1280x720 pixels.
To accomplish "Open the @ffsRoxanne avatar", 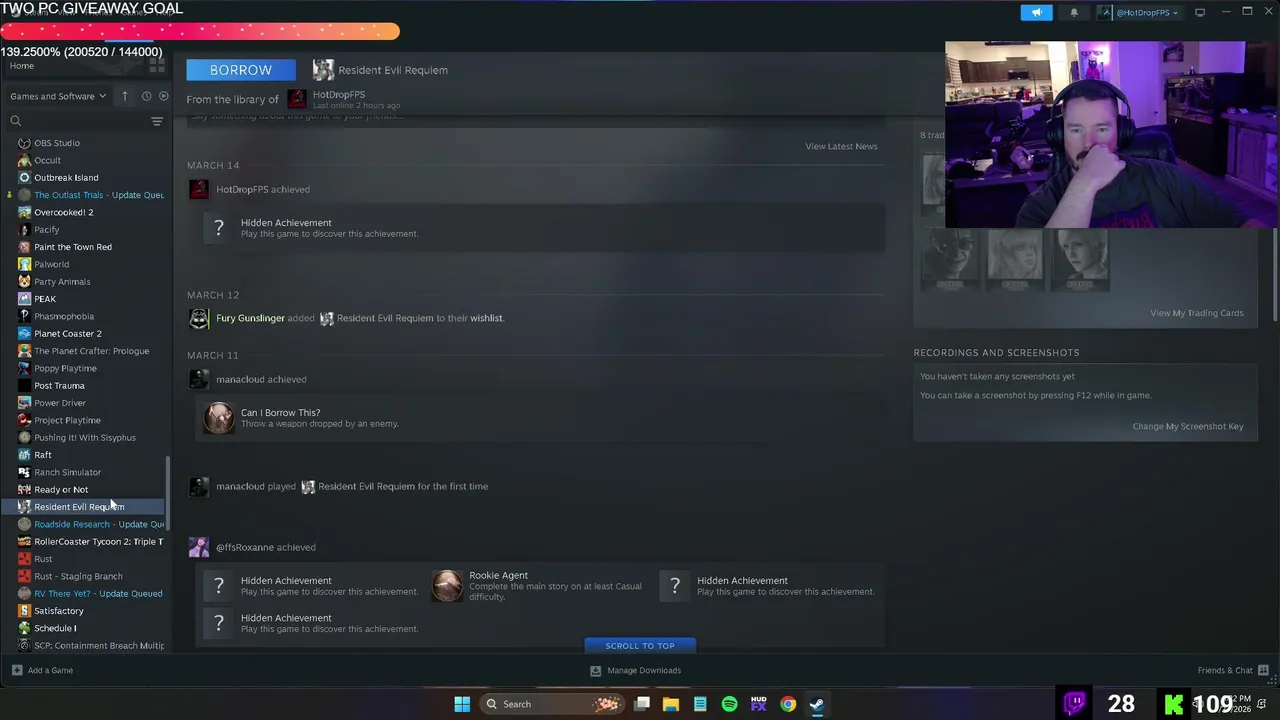I will tap(199, 547).
